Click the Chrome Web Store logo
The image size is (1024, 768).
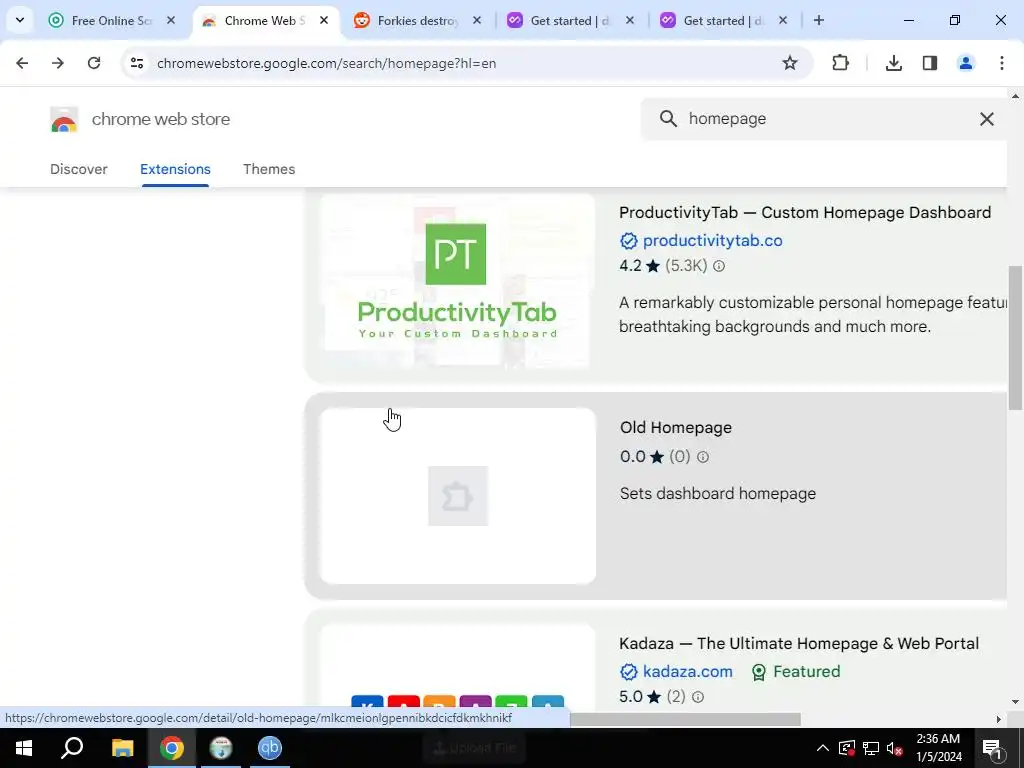click(x=64, y=120)
